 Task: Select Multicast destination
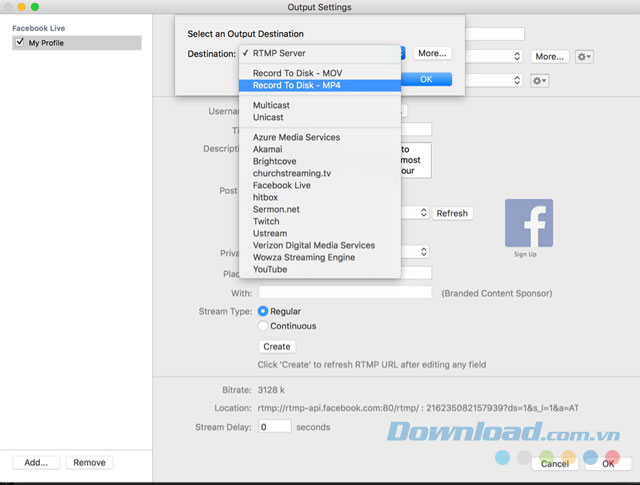tap(320, 105)
